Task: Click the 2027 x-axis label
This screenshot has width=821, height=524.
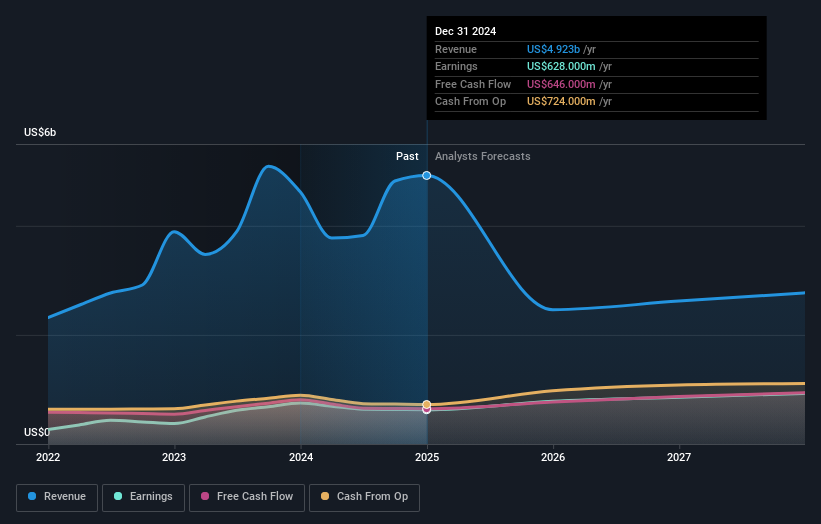Action: (x=679, y=458)
